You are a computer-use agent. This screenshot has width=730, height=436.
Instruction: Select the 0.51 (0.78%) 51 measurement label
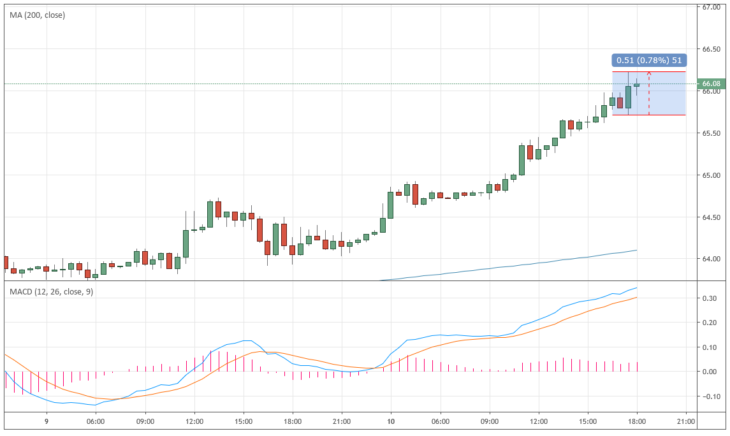pos(649,60)
